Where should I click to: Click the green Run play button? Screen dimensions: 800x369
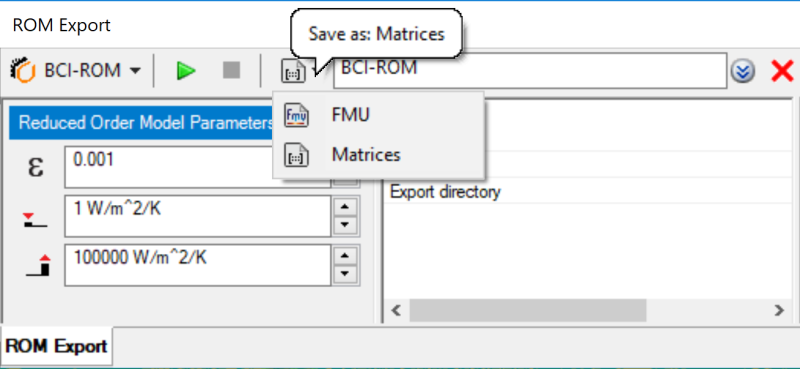tap(186, 71)
